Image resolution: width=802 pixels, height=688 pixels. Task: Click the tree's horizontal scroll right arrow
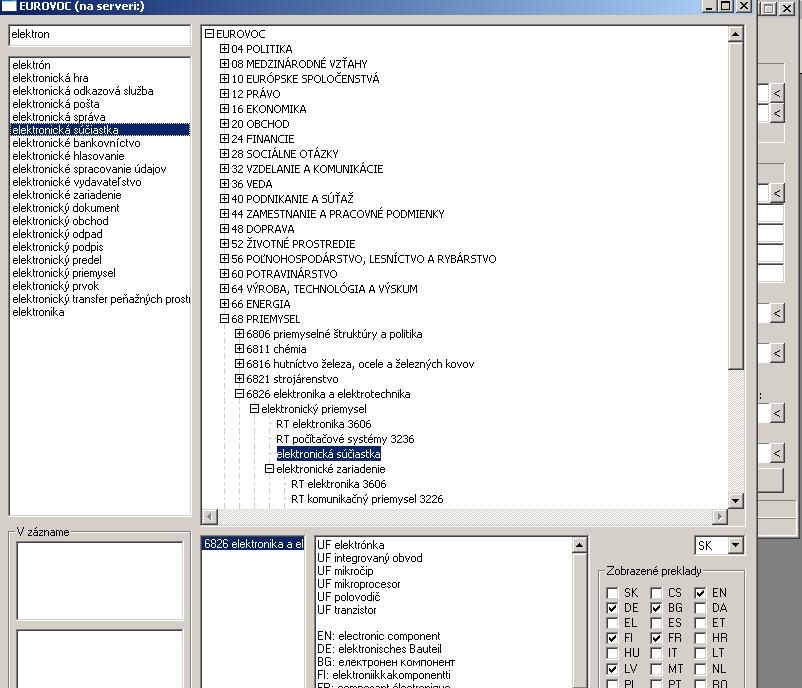click(x=720, y=517)
